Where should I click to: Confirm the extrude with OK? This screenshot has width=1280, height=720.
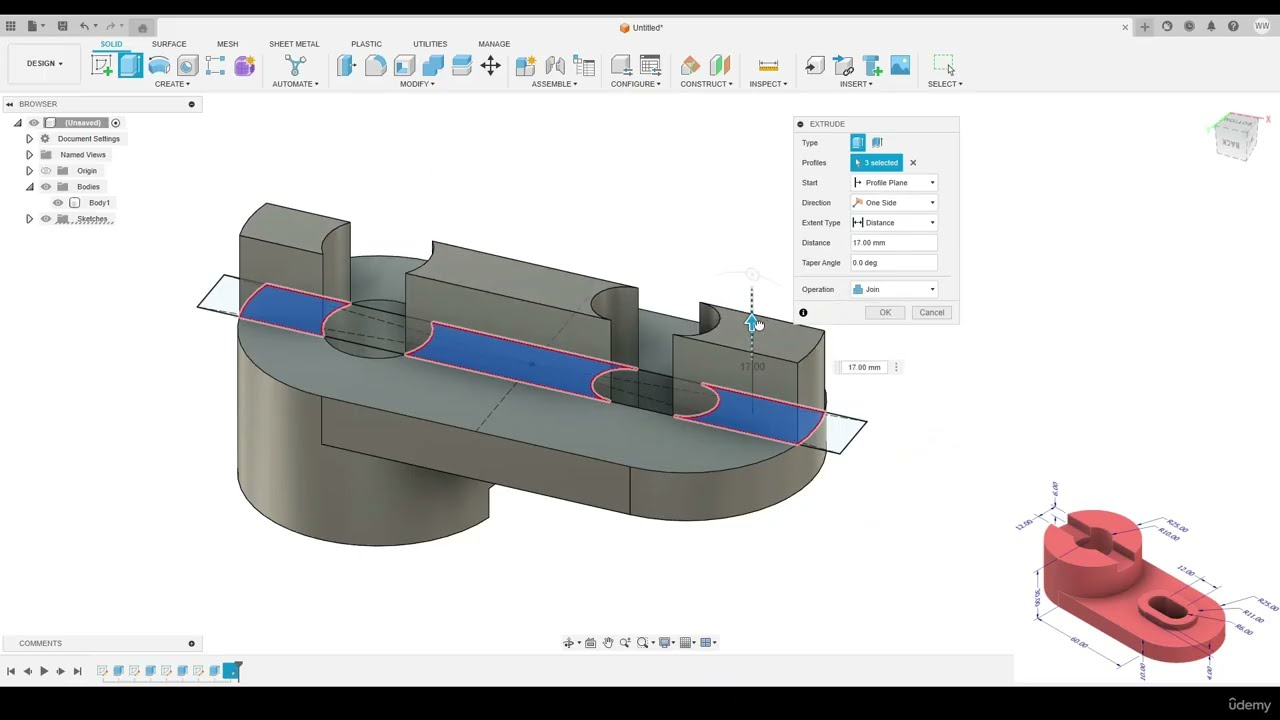(x=885, y=313)
